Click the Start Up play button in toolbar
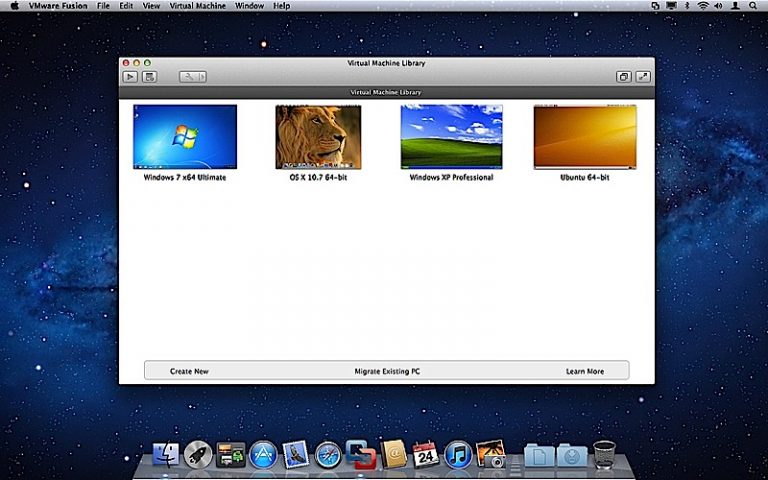Screen dimensions: 768x480 130,77
